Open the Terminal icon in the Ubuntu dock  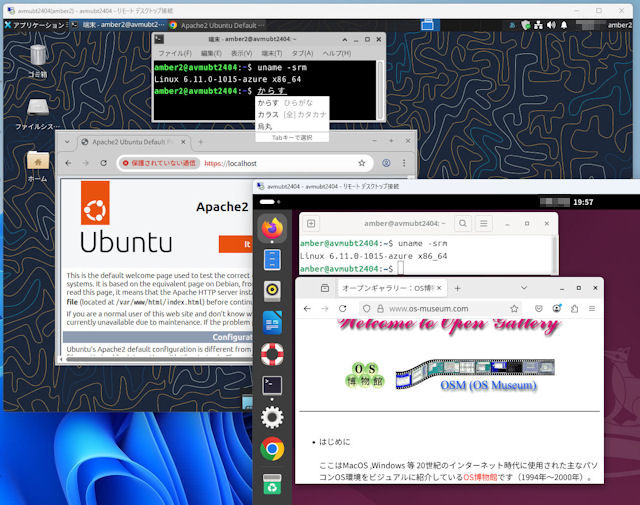tap(272, 385)
